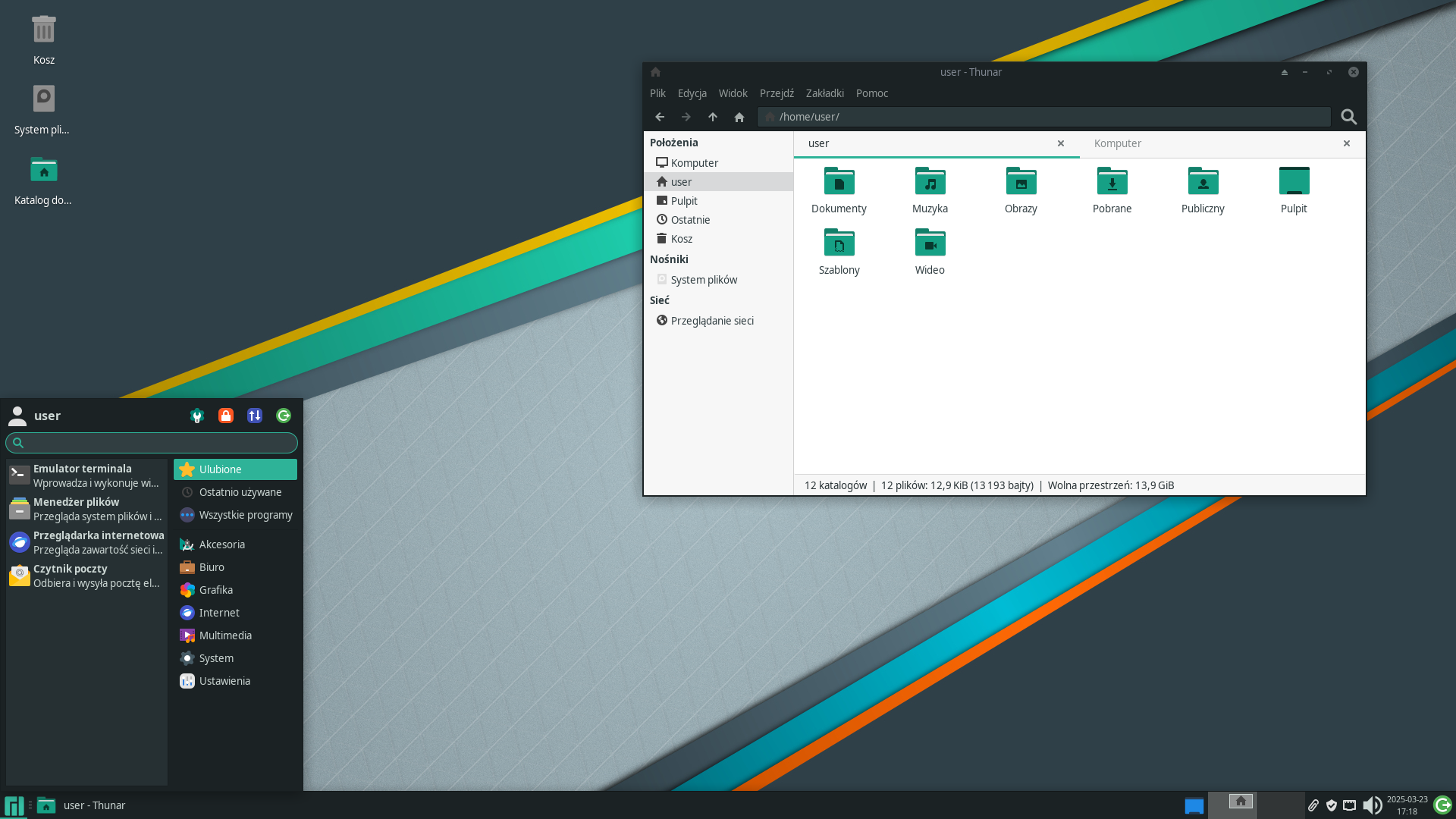This screenshot has height=819, width=1456.
Task: Click the Thunar search magnifier icon
Action: (x=1348, y=117)
